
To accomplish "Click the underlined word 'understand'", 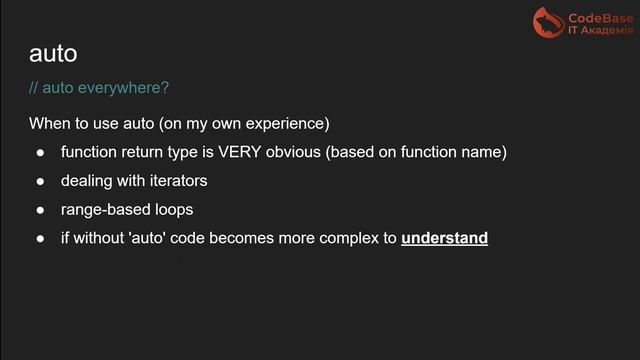I will click(x=444, y=238).
